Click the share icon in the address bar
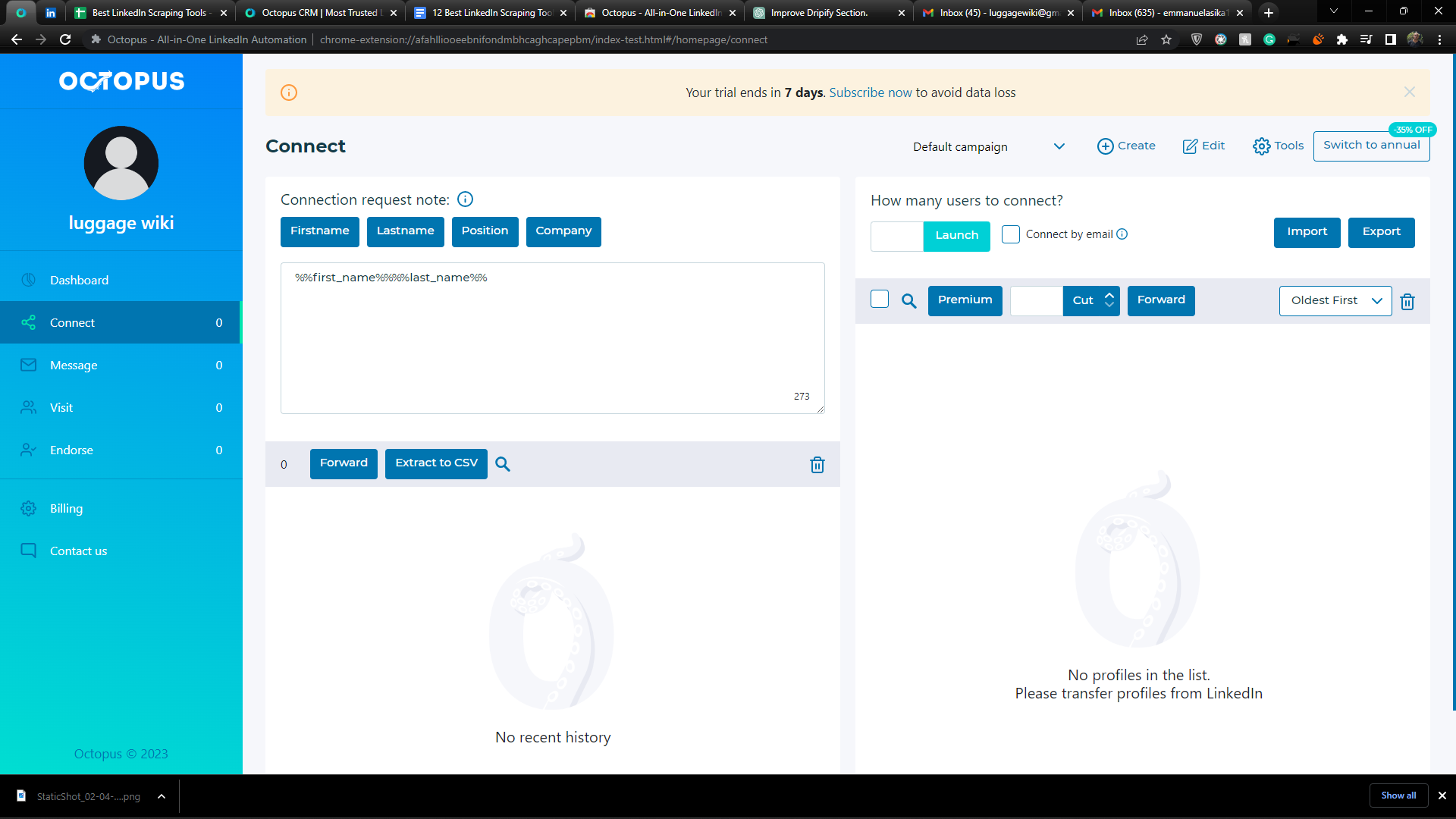This screenshot has width=1456, height=819. (x=1142, y=39)
